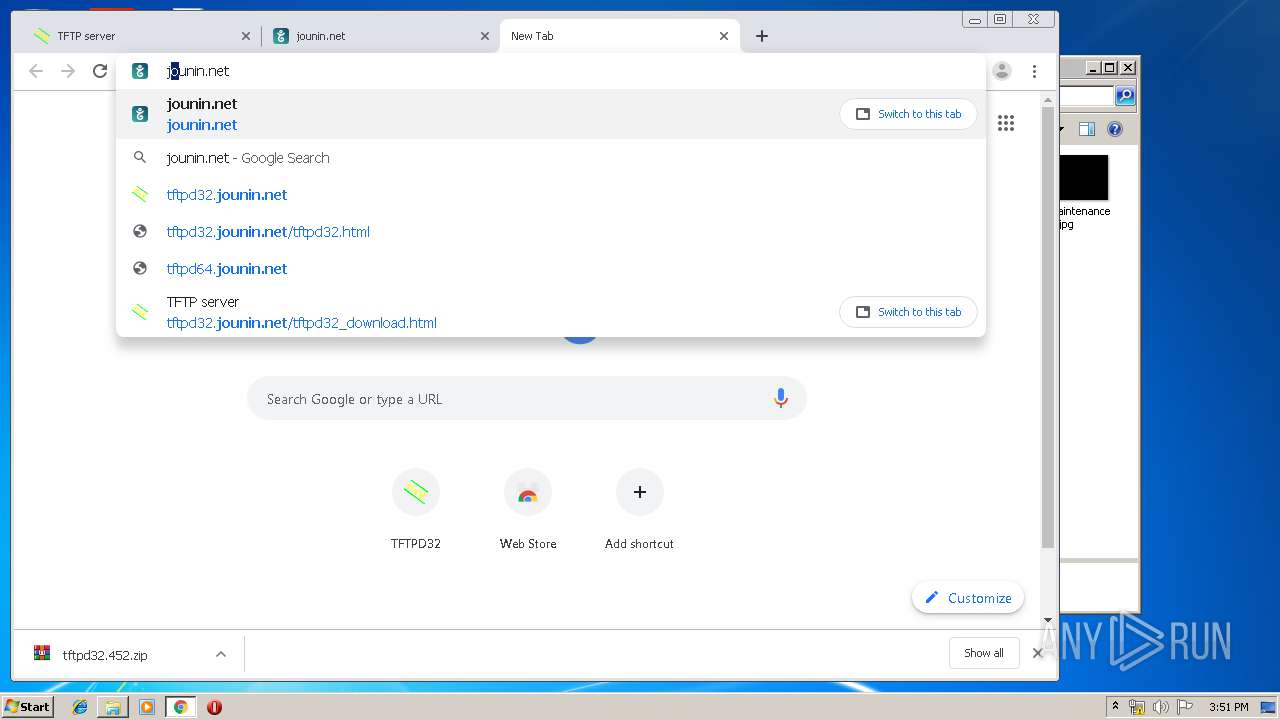1280x720 pixels.
Task: Close the New Tab tab
Action: tap(724, 36)
